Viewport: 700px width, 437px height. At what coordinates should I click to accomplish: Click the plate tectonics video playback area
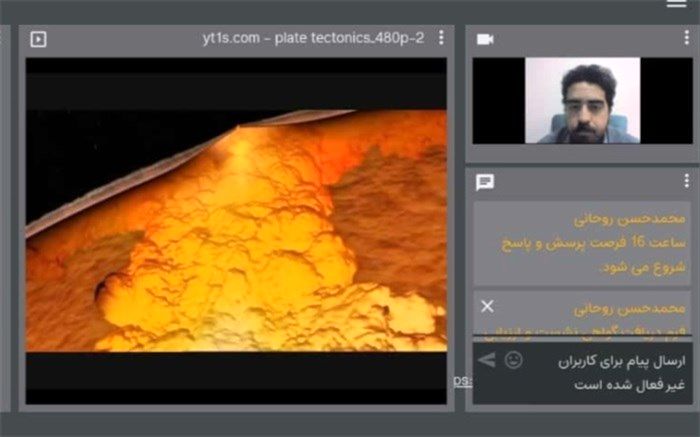click(236, 230)
